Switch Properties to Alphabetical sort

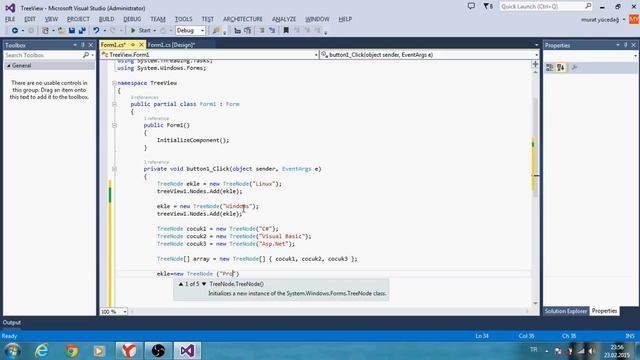pyautogui.click(x=561, y=68)
